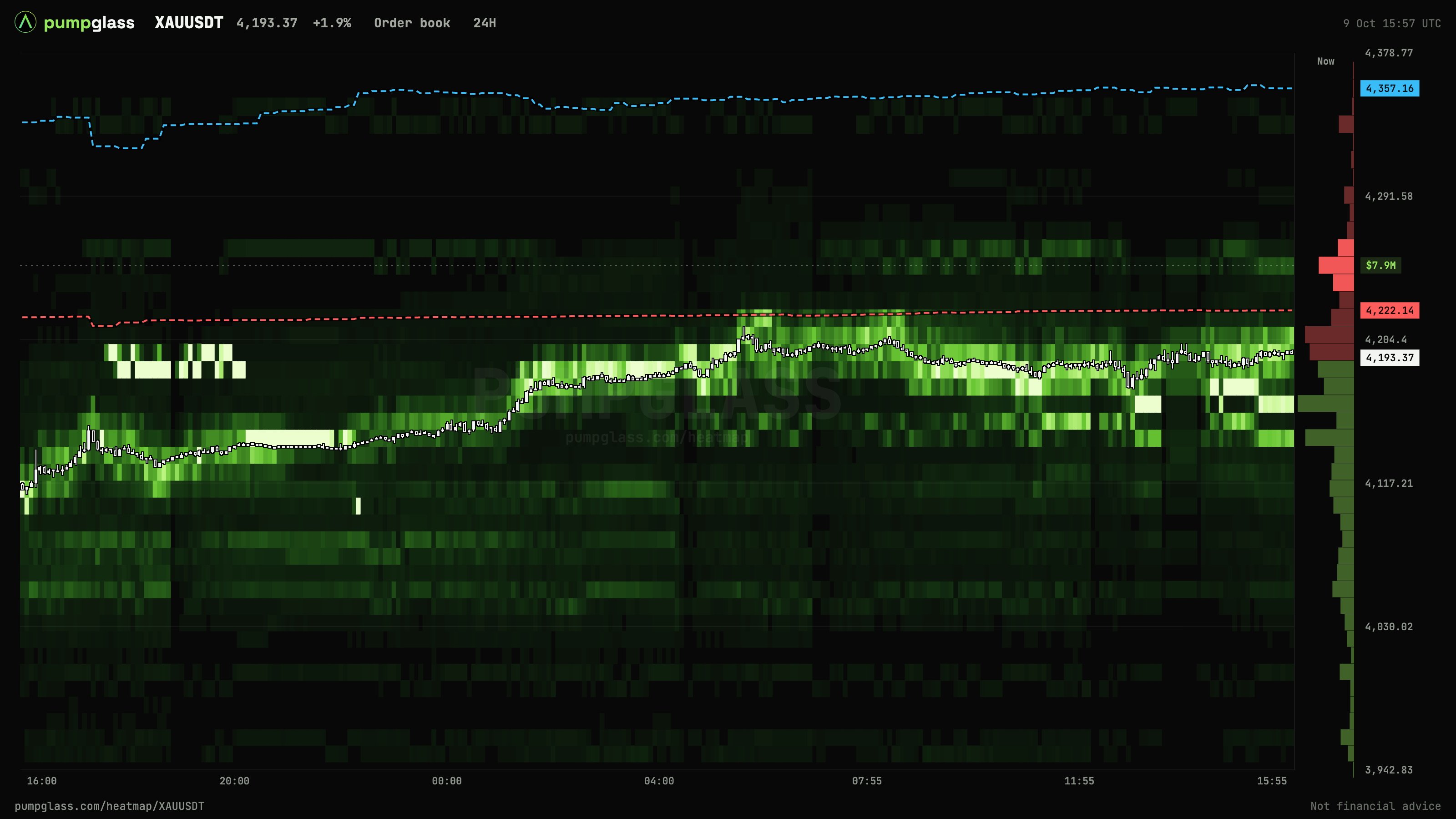This screenshot has height=819, width=1456.
Task: Click the 4,030.02 axis price label
Action: pyautogui.click(x=1389, y=627)
